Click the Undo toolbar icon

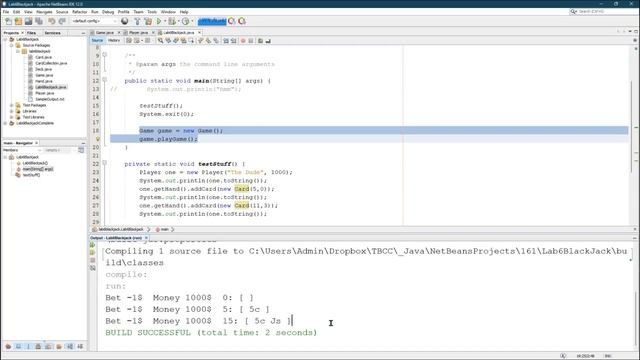point(52,21)
